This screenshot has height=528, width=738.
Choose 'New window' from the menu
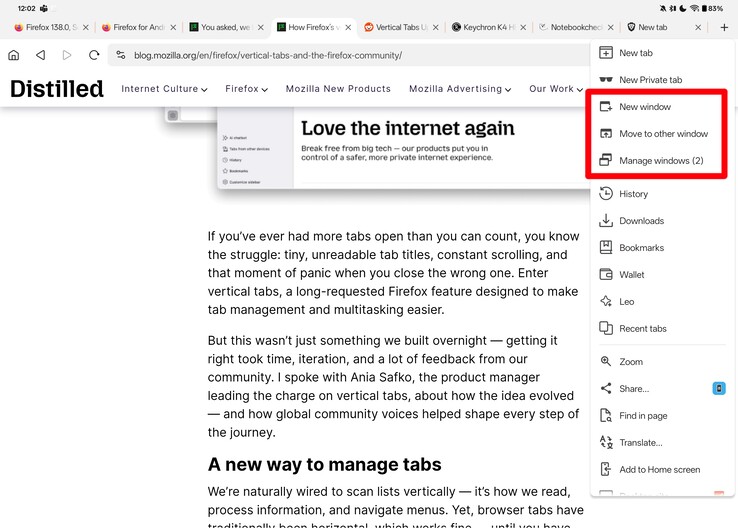point(662,107)
